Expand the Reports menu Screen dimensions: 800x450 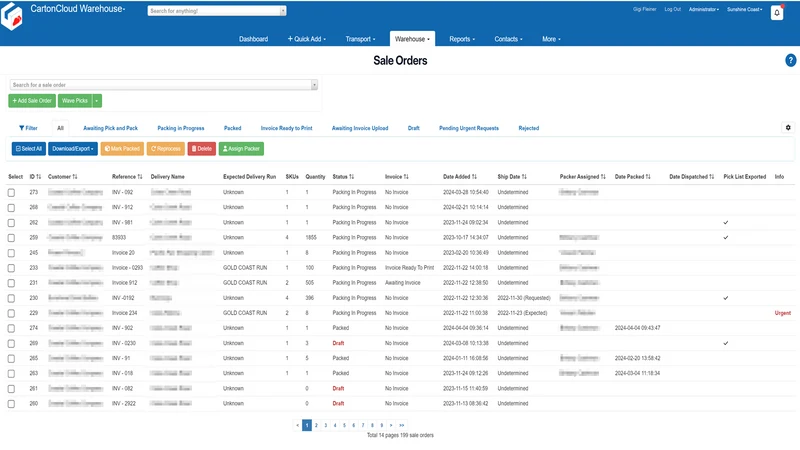(462, 39)
